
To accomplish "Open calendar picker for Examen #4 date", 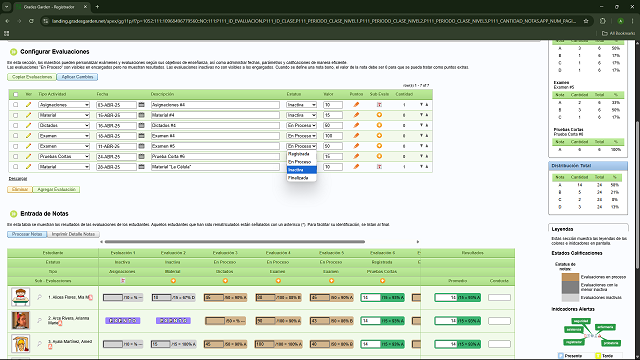I will pyautogui.click(x=141, y=136).
